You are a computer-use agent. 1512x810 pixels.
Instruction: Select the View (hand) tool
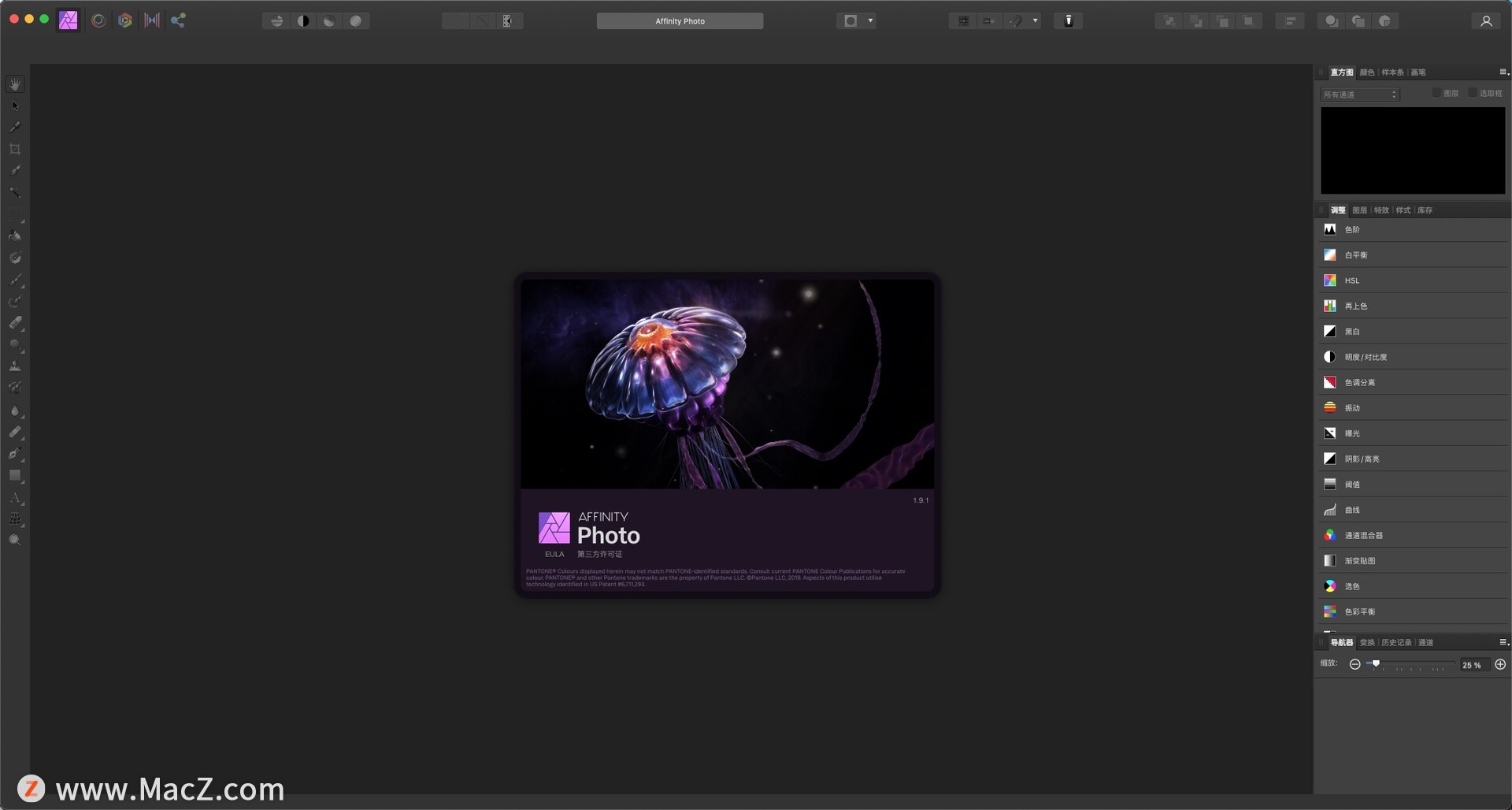tap(15, 84)
